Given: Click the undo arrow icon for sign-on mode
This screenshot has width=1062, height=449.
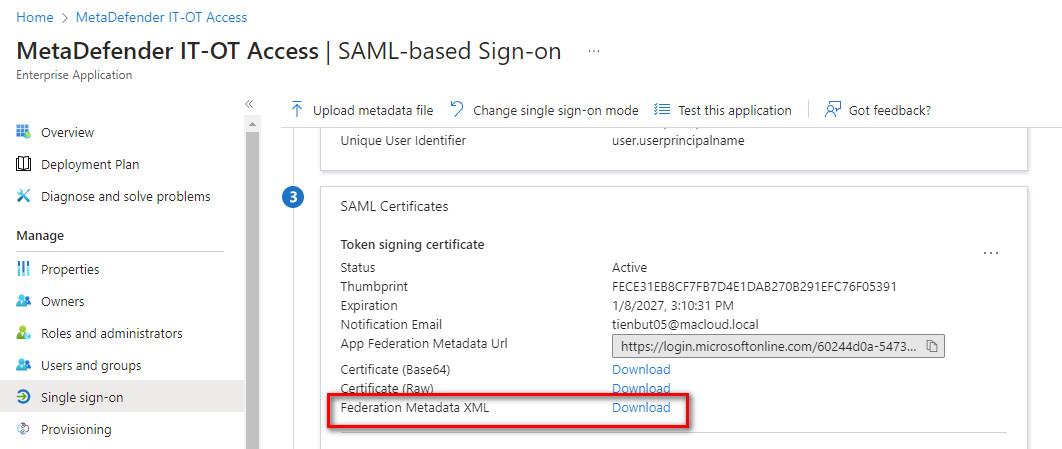Looking at the screenshot, I should click(x=457, y=109).
